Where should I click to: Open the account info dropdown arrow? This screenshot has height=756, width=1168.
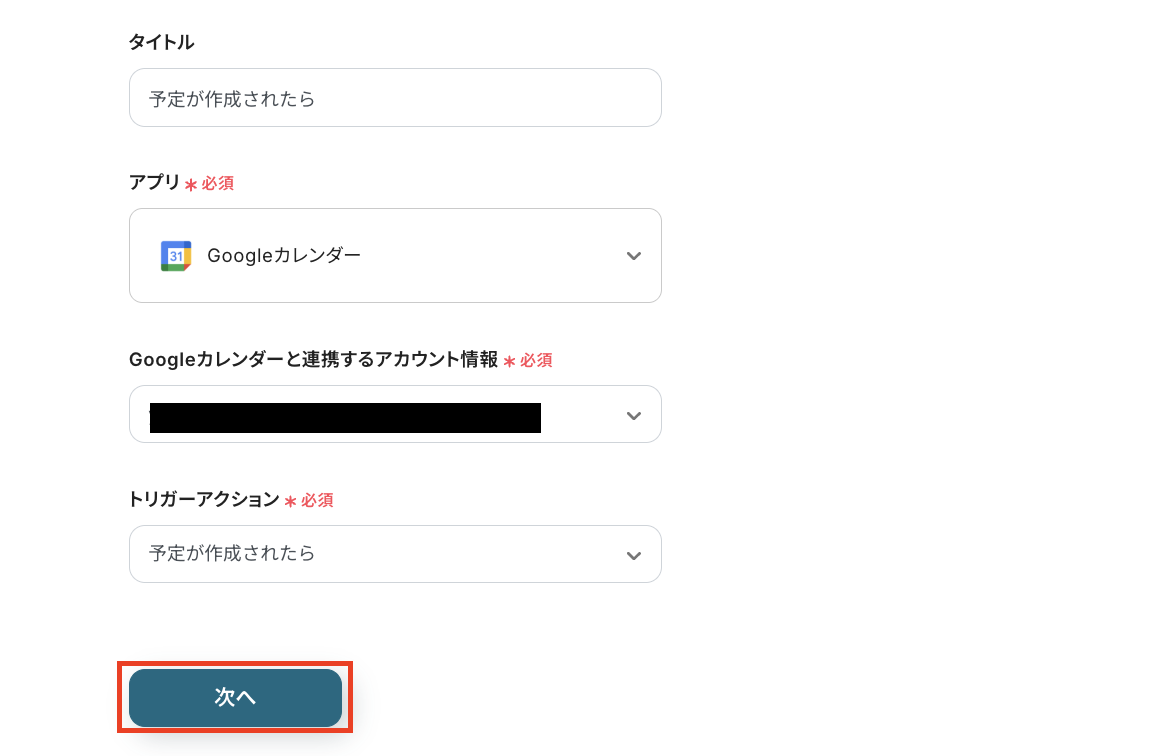633,415
